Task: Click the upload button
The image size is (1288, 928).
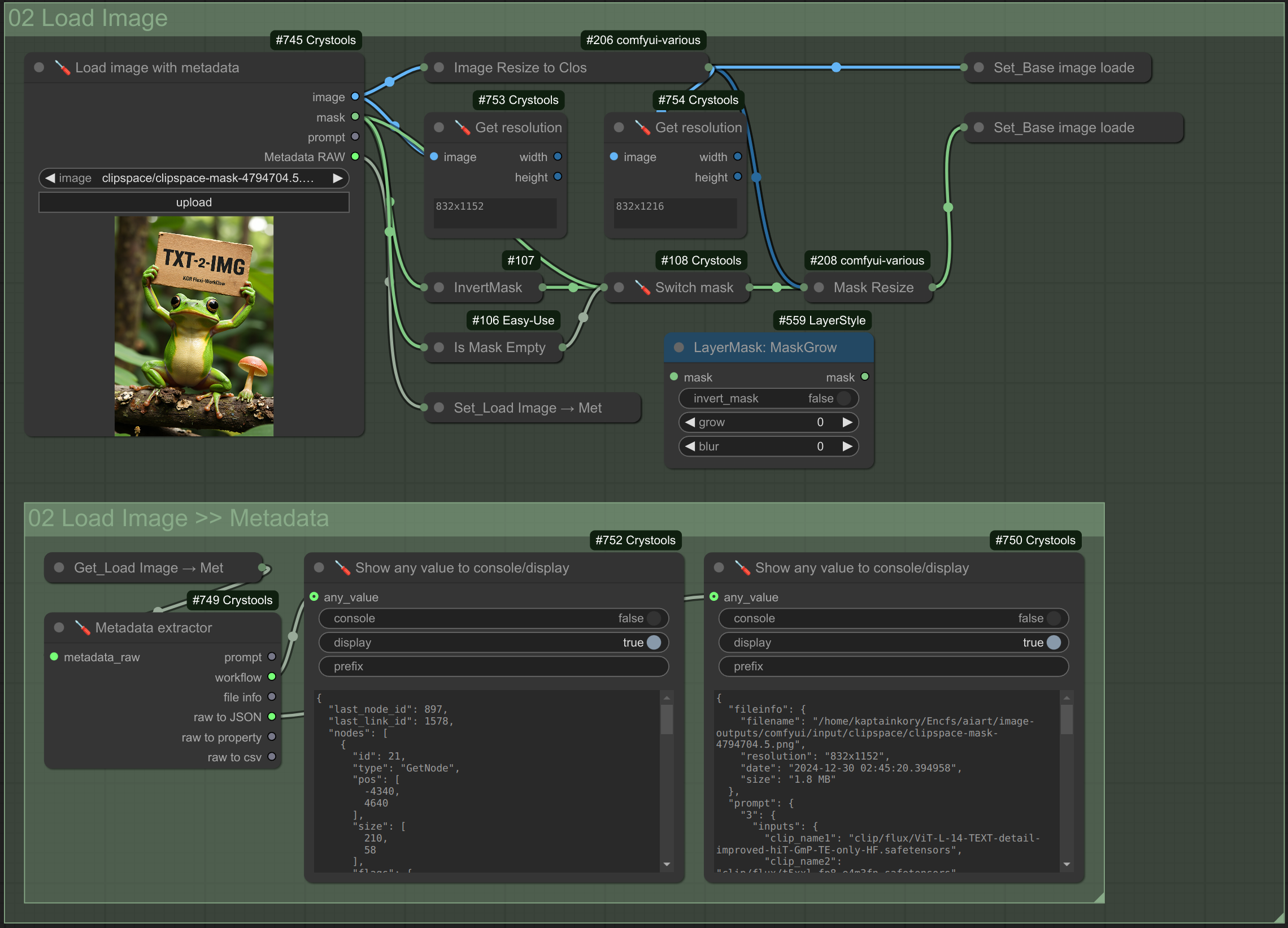Action: coord(194,202)
